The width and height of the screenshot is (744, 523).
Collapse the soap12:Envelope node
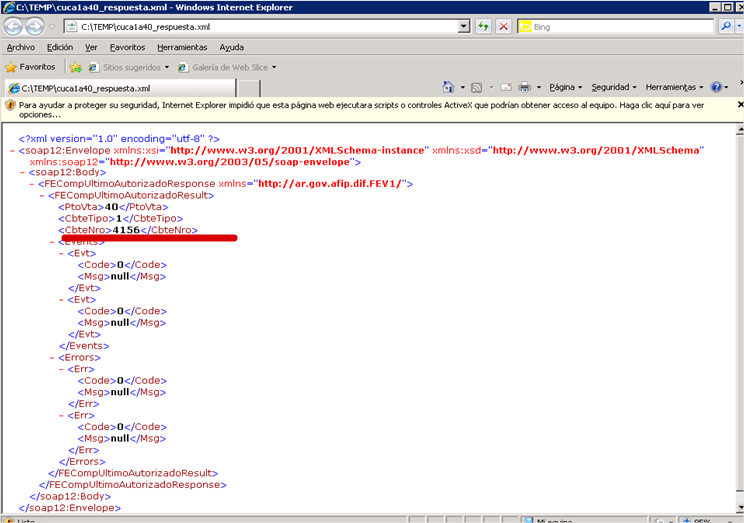pyautogui.click(x=13, y=151)
